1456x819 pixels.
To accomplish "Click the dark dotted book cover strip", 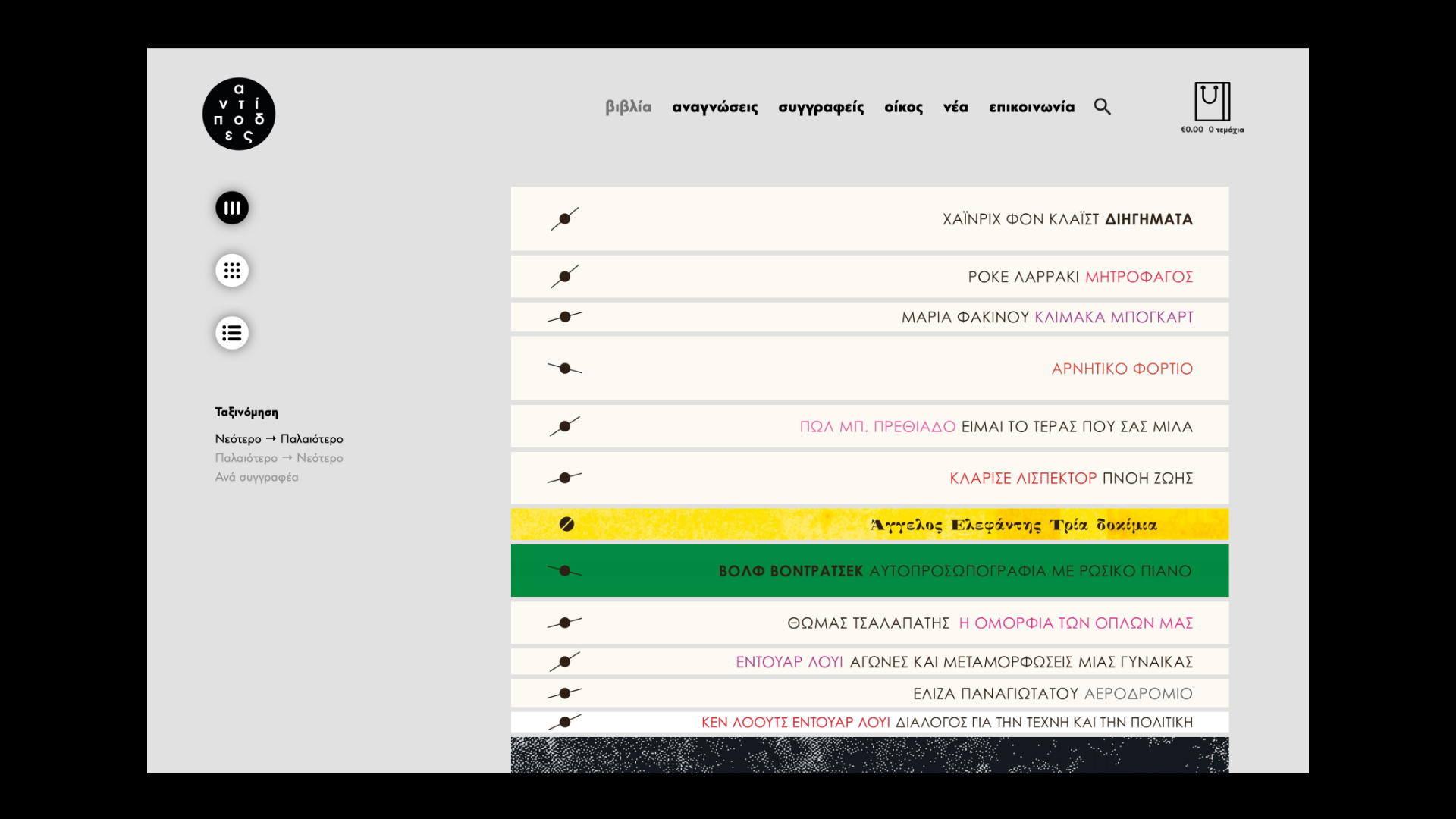I will click(x=869, y=755).
